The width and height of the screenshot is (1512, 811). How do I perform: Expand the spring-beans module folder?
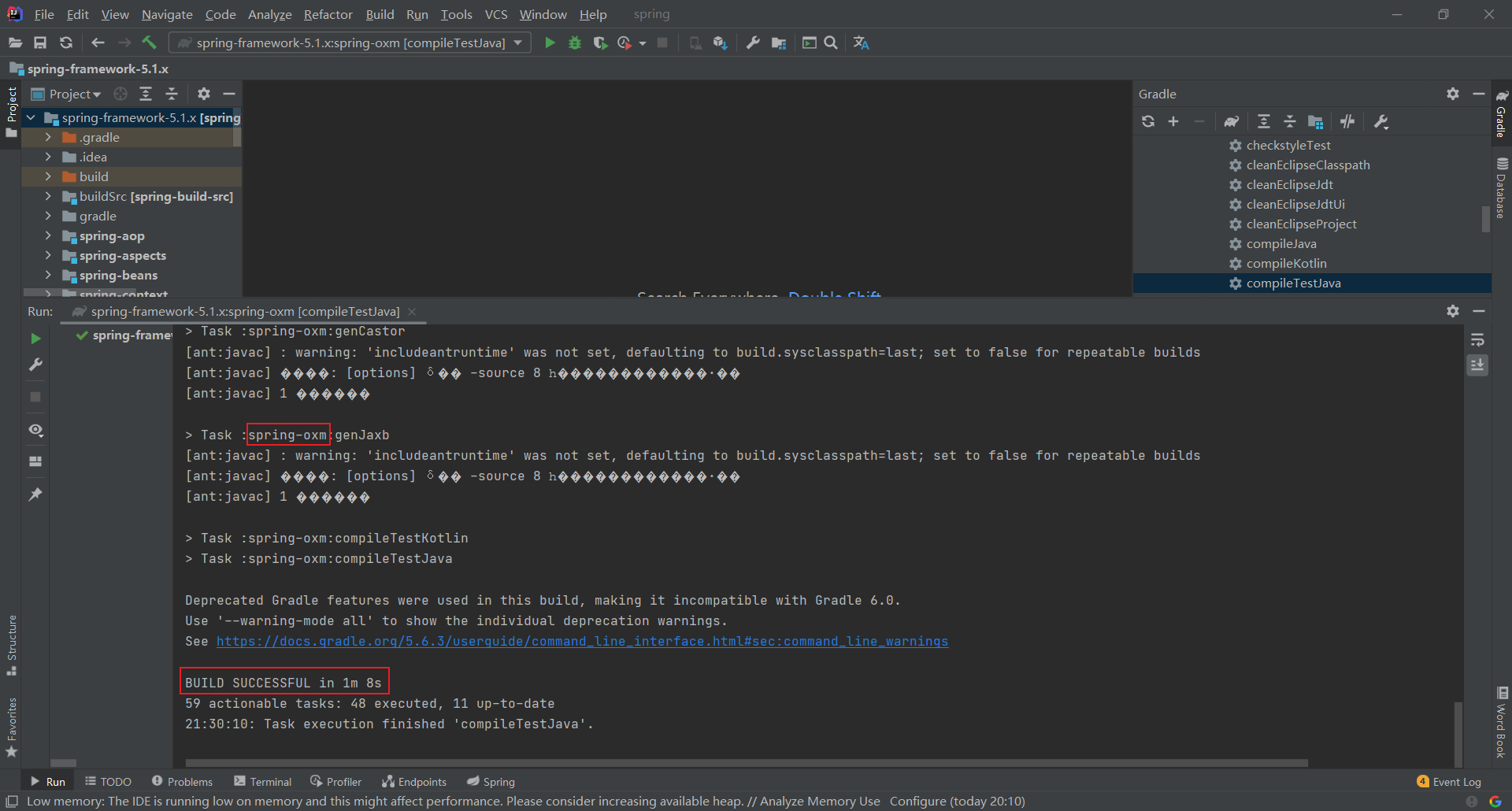(x=48, y=276)
